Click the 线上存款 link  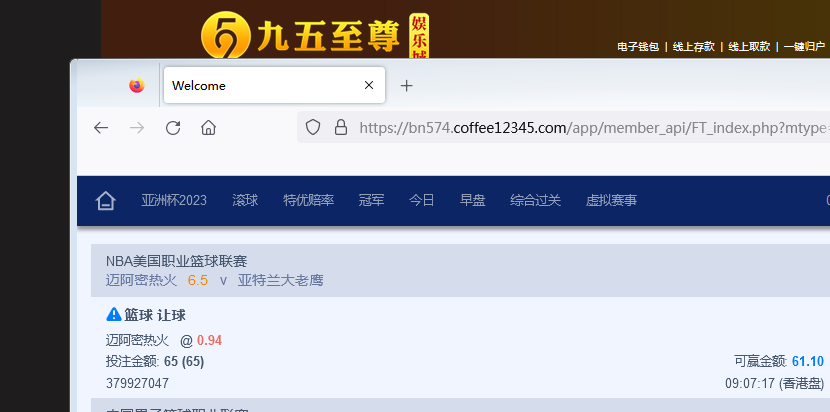[693, 47]
